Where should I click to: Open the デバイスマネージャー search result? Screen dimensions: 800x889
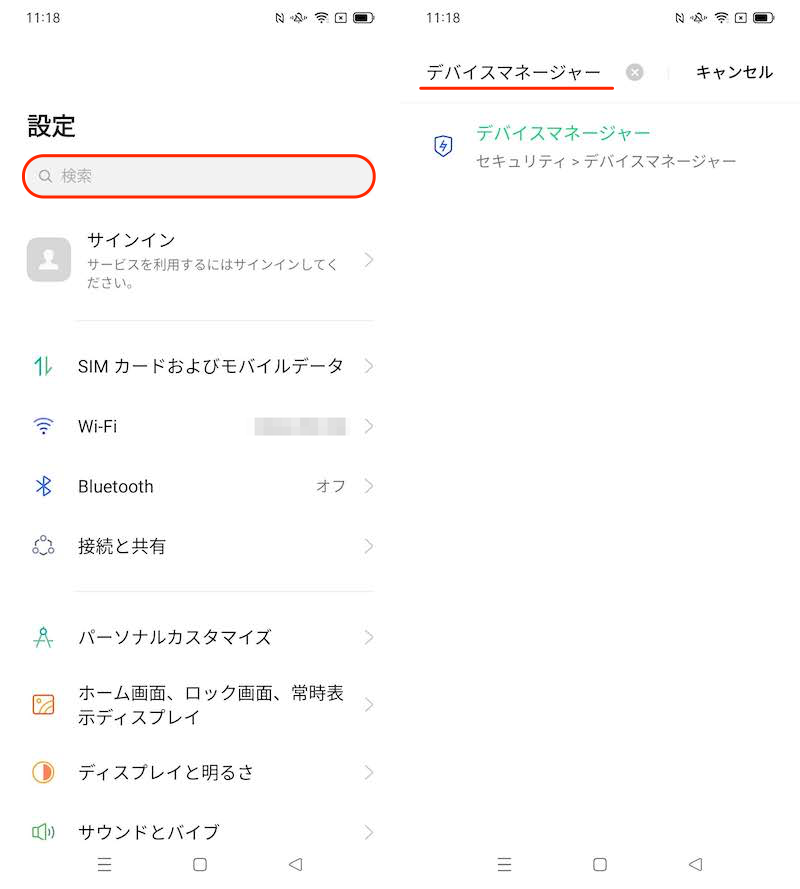pos(563,133)
